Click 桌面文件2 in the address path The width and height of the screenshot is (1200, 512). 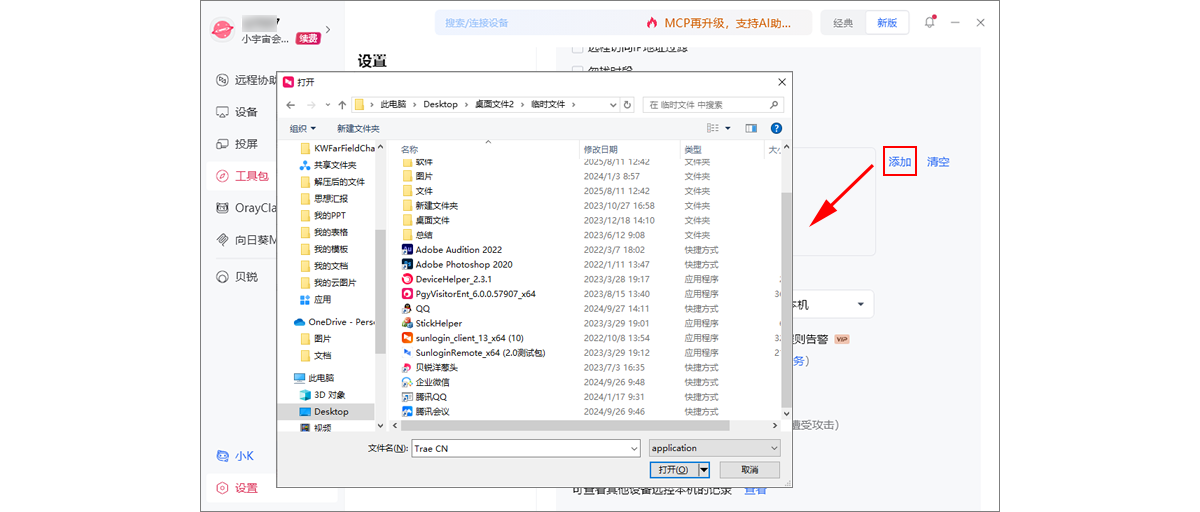click(494, 104)
